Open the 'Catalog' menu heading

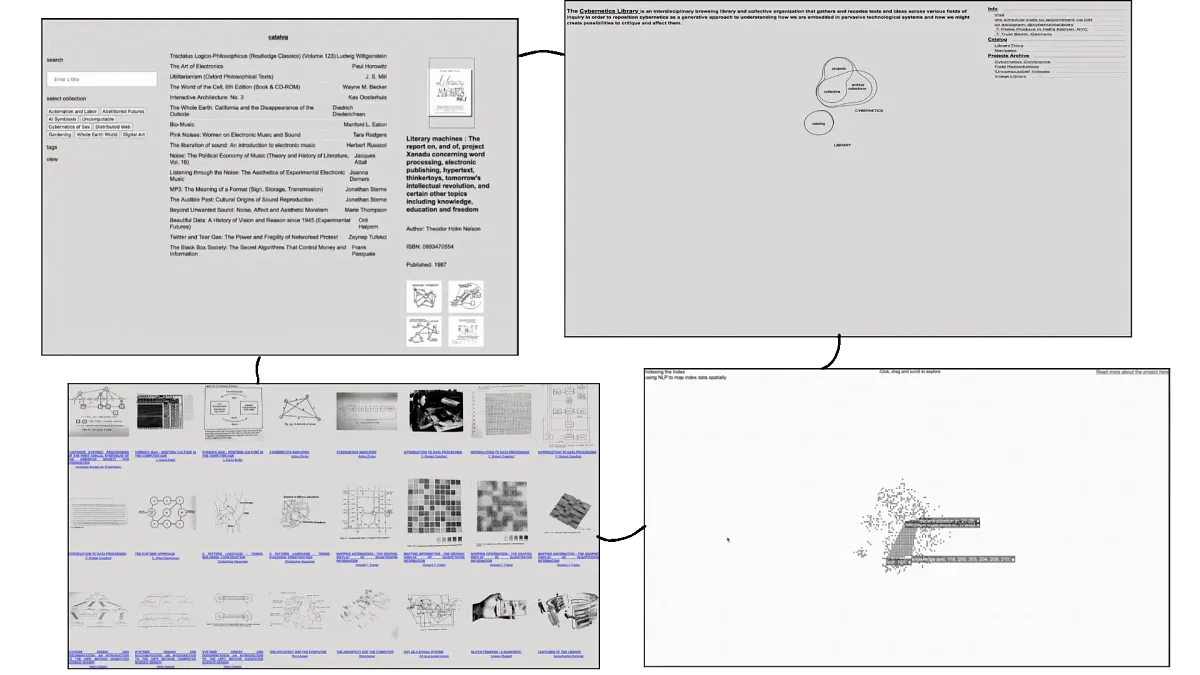pyautogui.click(x=997, y=39)
